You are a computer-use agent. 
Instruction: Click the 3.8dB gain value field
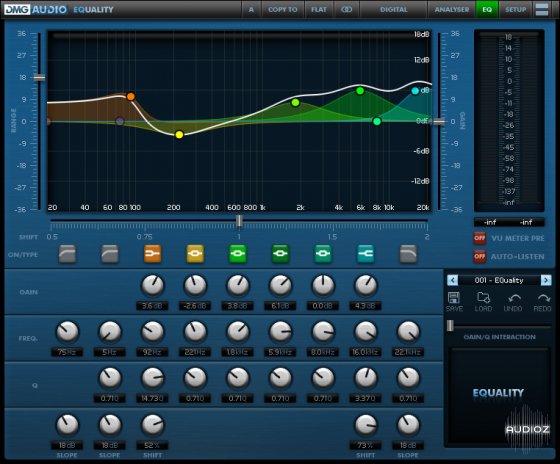[238, 306]
